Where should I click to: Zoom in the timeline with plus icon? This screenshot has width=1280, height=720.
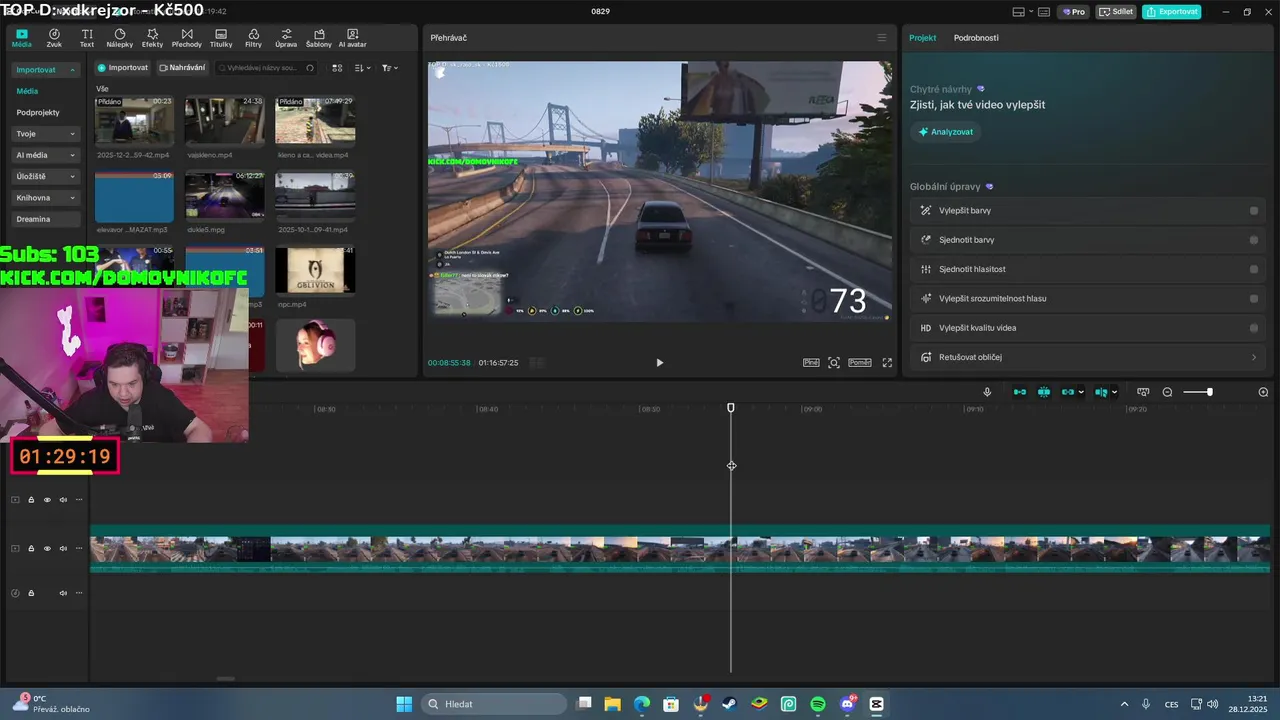click(x=1263, y=392)
